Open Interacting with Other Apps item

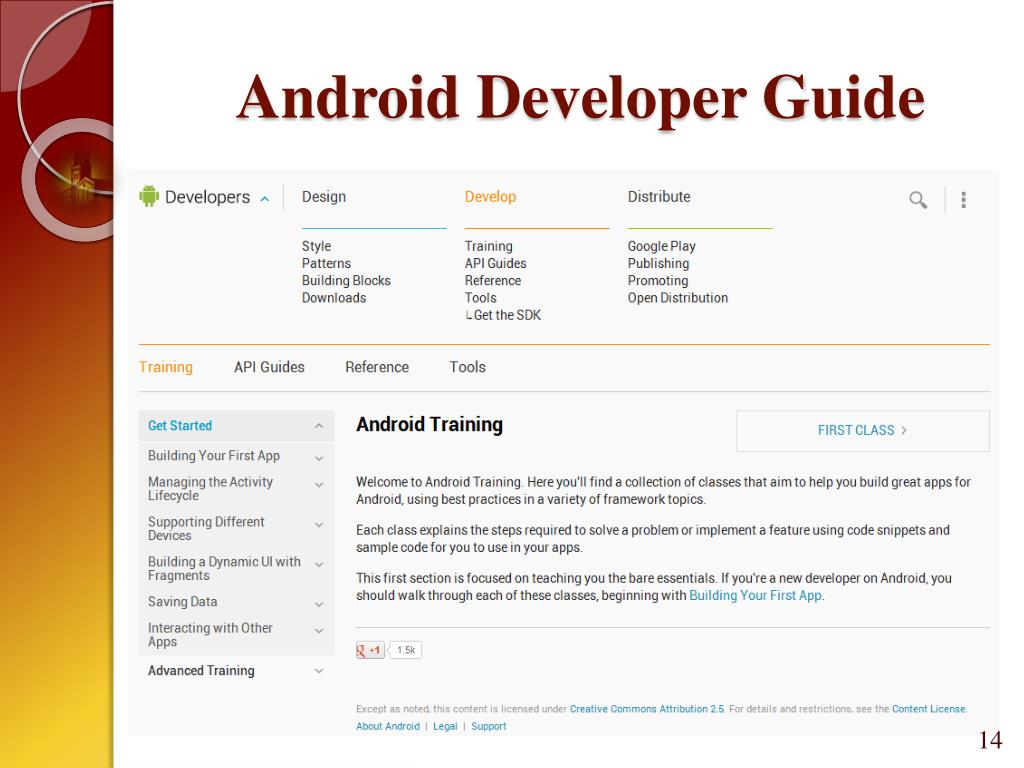point(210,635)
